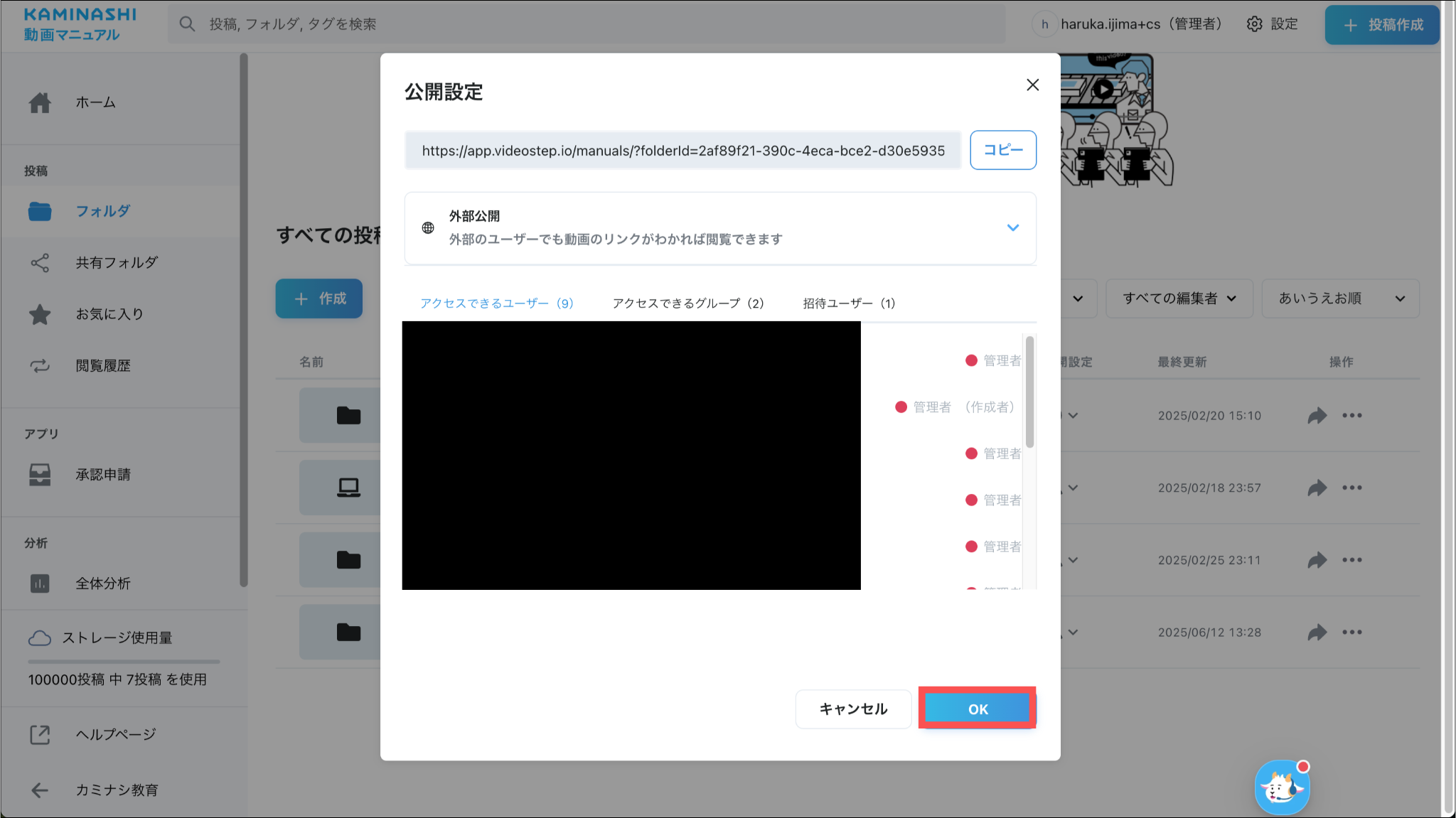The height and width of the screenshot is (818, 1456).
Task: Open the overall analytics chart icon
Action: (40, 583)
